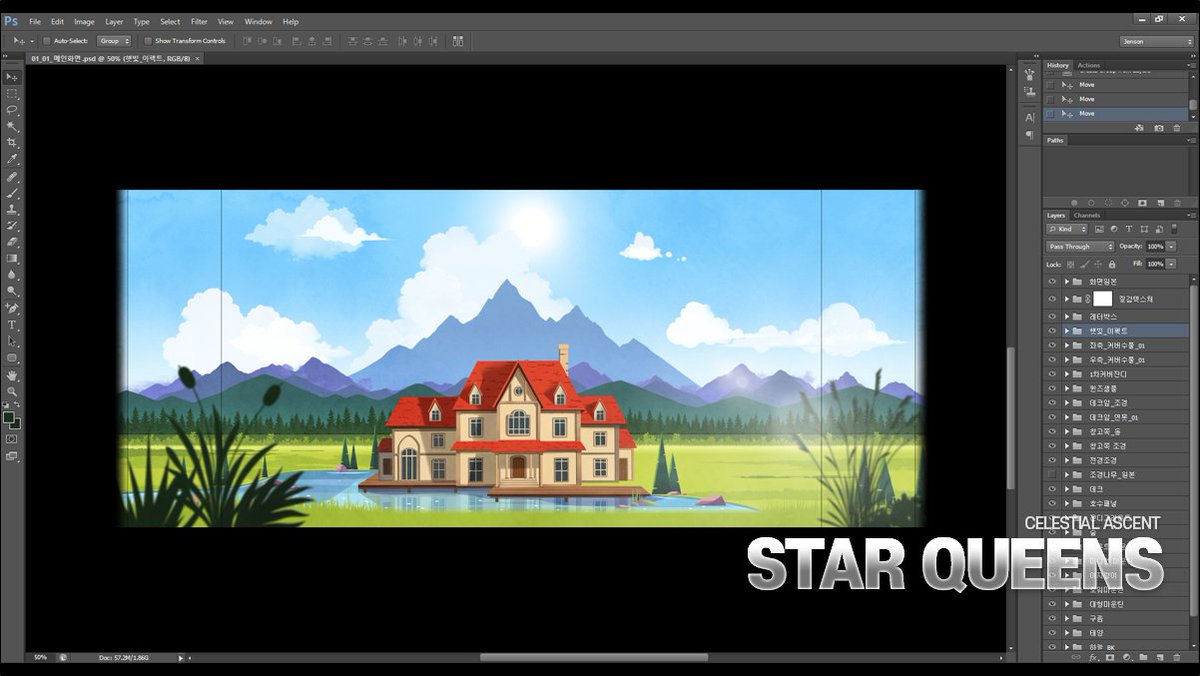Open the Auto-Select Group dropdown
Image resolution: width=1200 pixels, height=676 pixels.
click(113, 41)
